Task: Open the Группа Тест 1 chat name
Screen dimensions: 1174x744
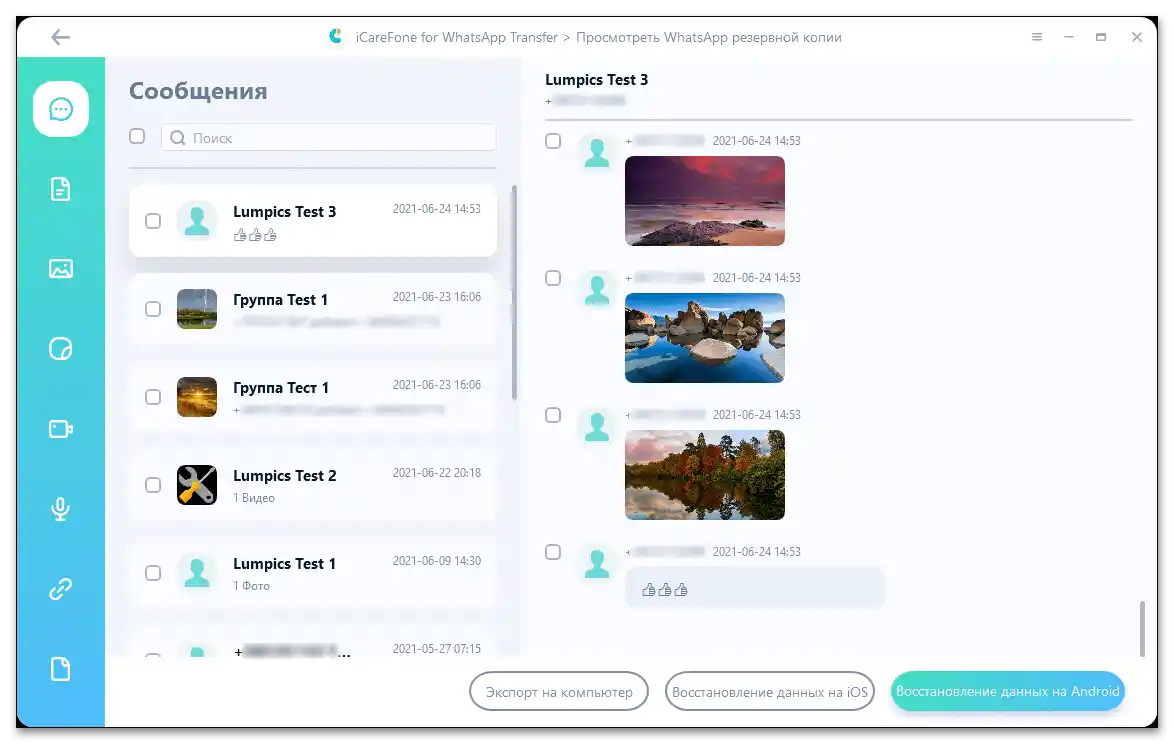Action: [281, 388]
